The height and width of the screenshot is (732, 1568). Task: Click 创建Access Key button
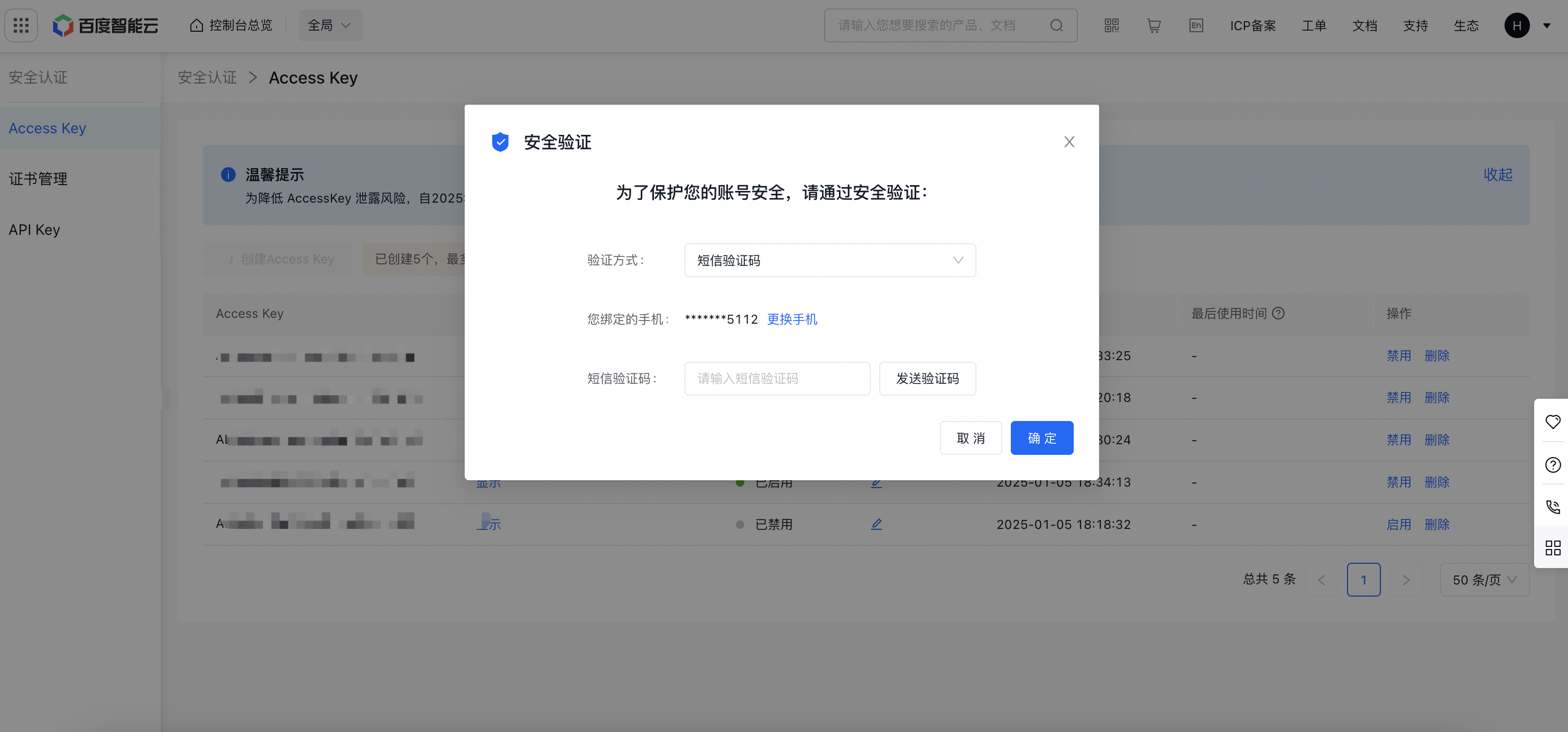[278, 260]
